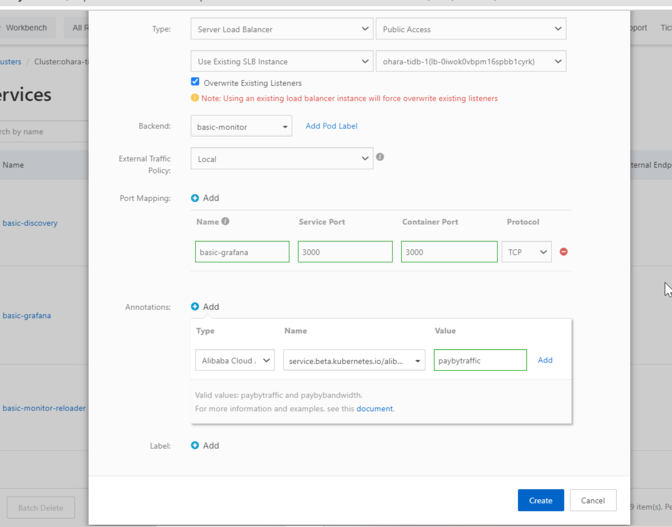This screenshot has height=527, width=672.
Task: Expand the Use Existing SLB Instance dropdown
Action: click(x=281, y=61)
